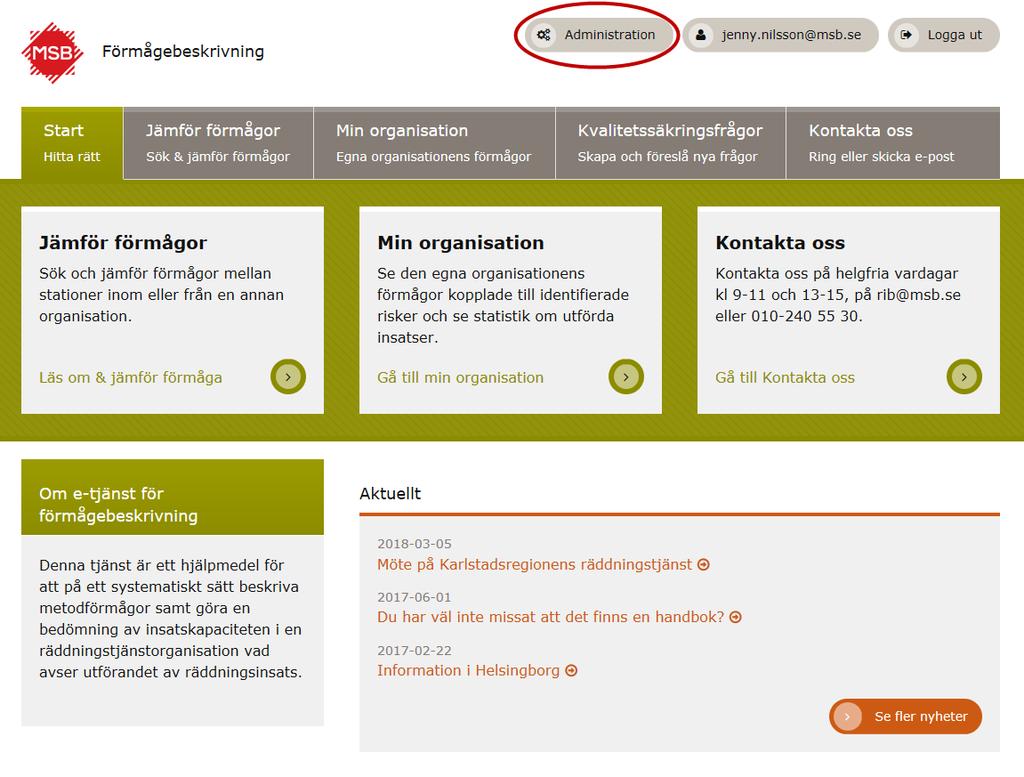This screenshot has width=1024, height=777.
Task: Click the Kontakta oss på helgfria vardagar text
Action: point(838,294)
